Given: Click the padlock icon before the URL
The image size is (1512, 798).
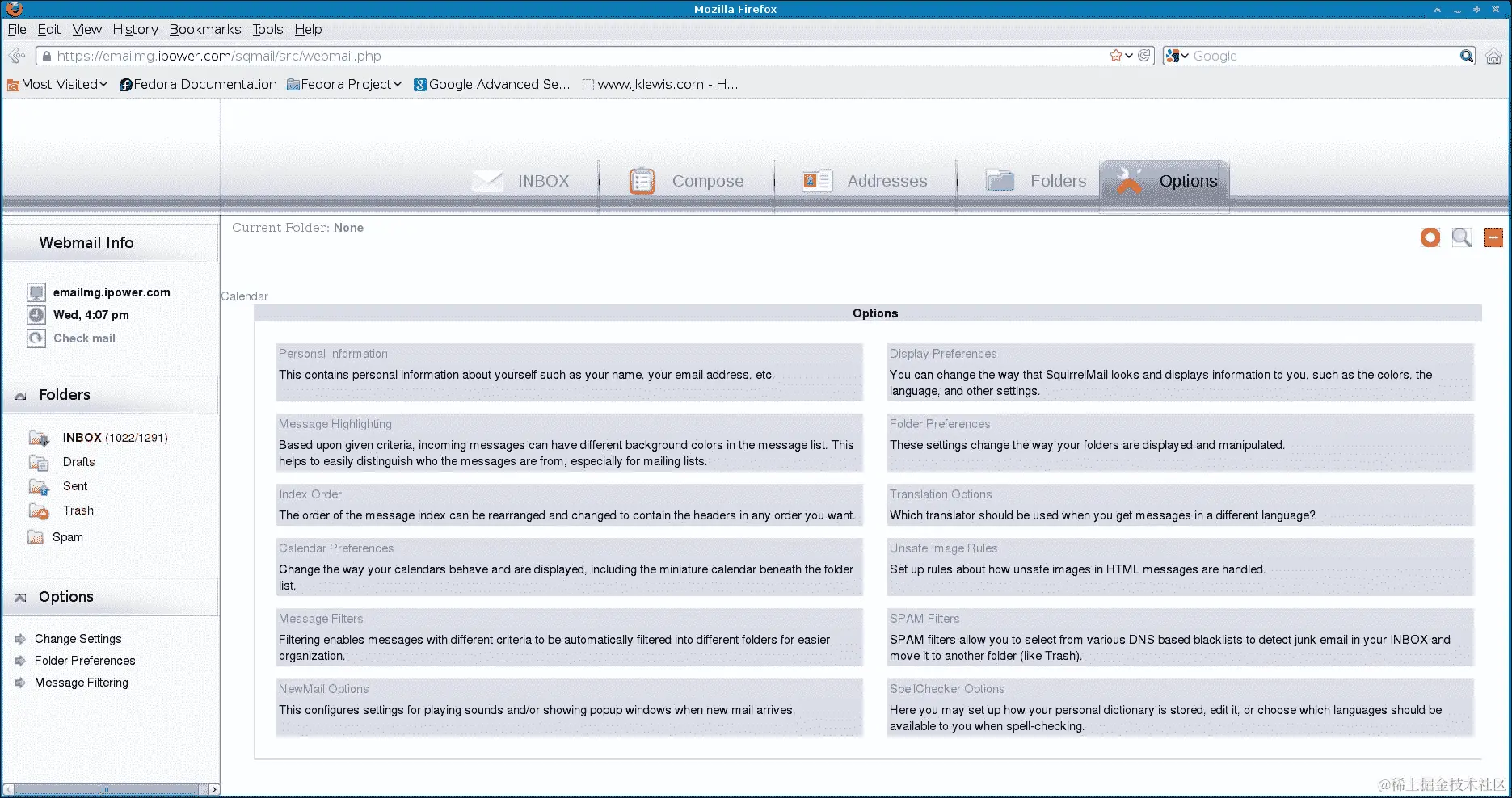Looking at the screenshot, I should (x=47, y=56).
